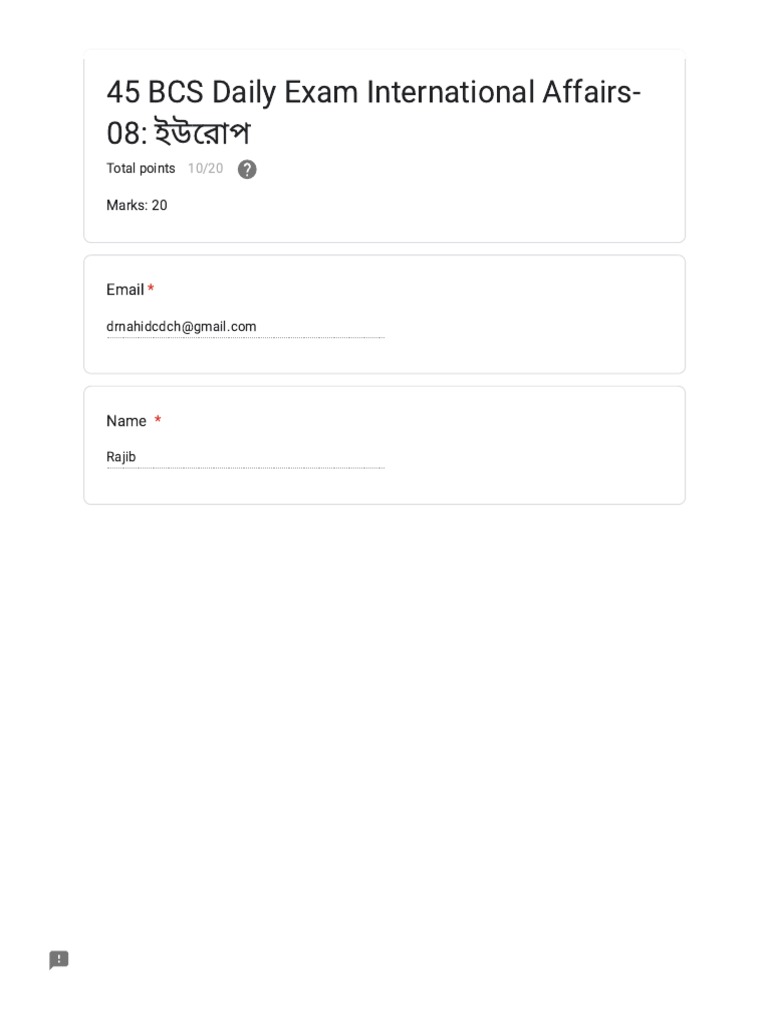The image size is (768, 1024).
Task: Click the Email question label
Action: click(125, 289)
